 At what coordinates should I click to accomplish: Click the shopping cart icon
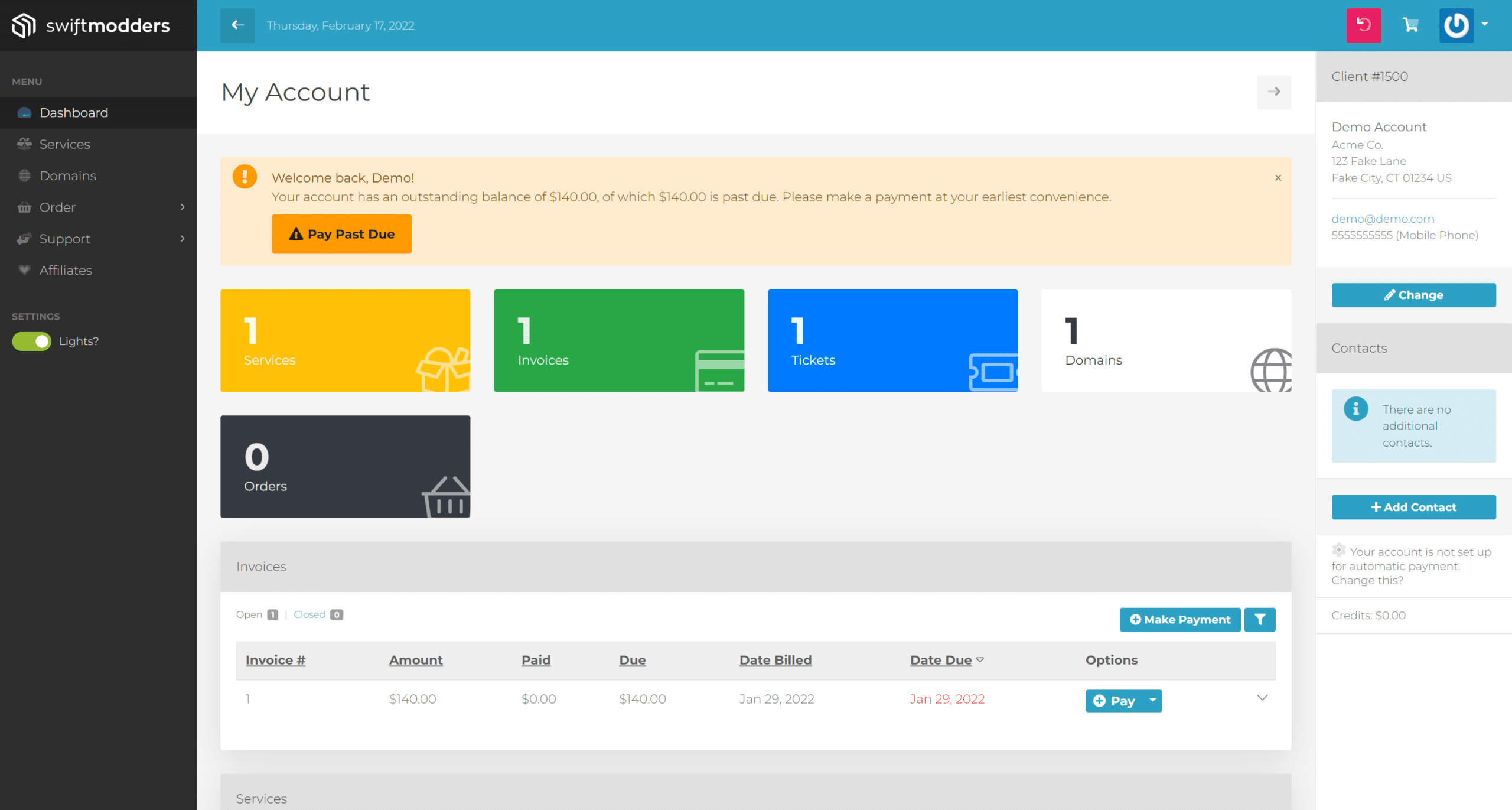pyautogui.click(x=1411, y=25)
